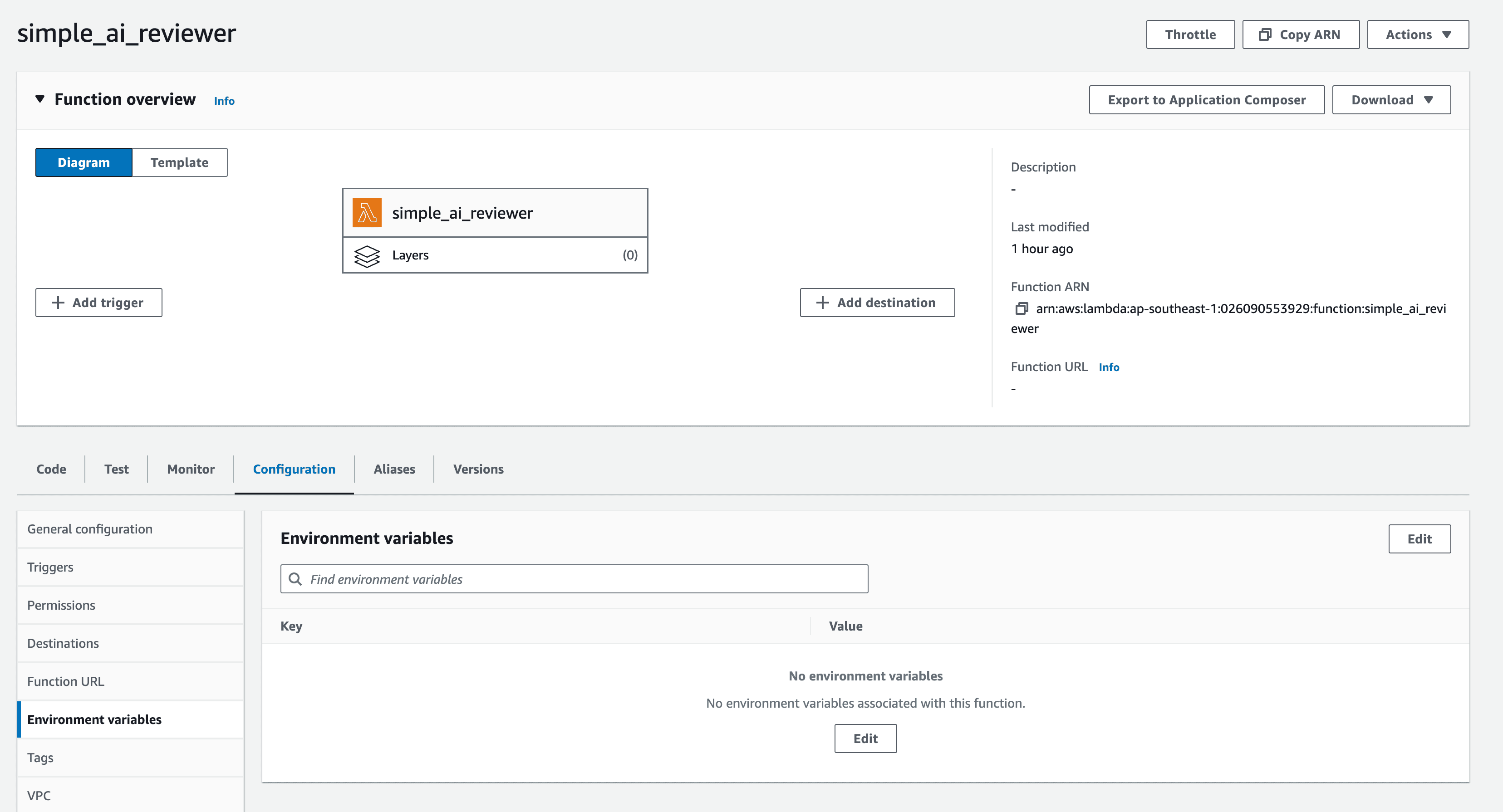Switch to the Diagram view

[83, 162]
